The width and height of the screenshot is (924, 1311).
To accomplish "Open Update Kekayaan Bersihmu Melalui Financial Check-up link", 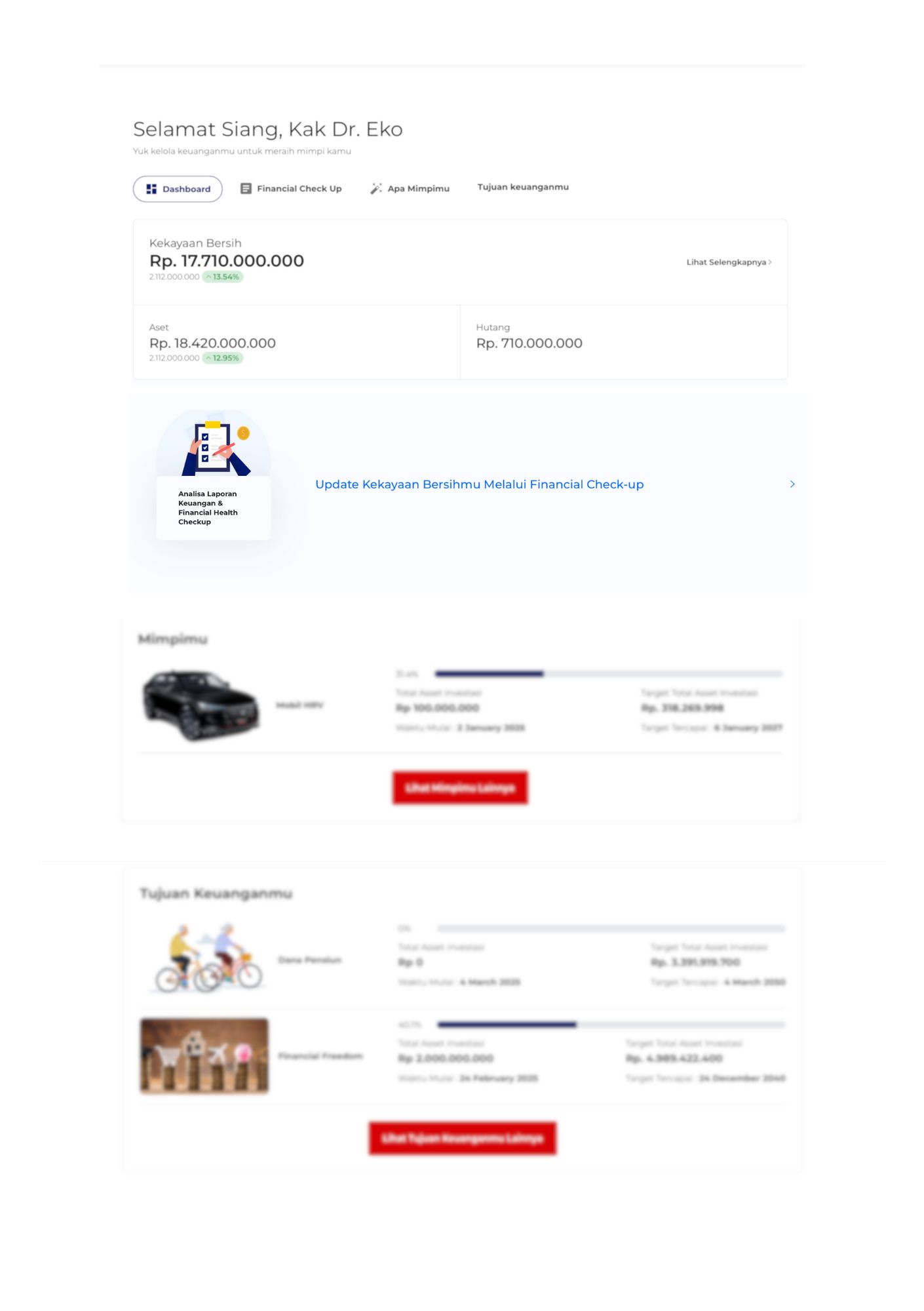I will coord(479,484).
